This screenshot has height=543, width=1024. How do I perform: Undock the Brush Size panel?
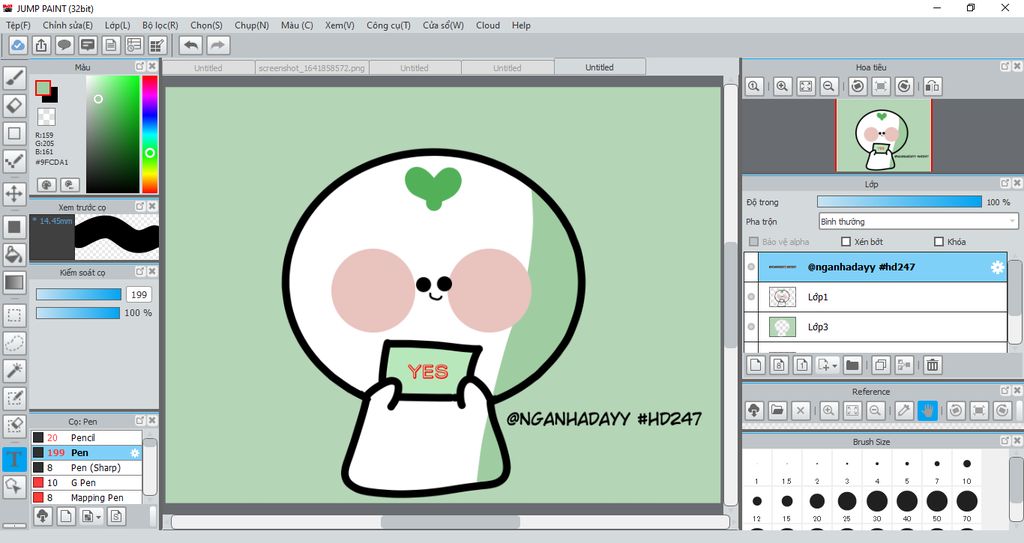(1005, 442)
